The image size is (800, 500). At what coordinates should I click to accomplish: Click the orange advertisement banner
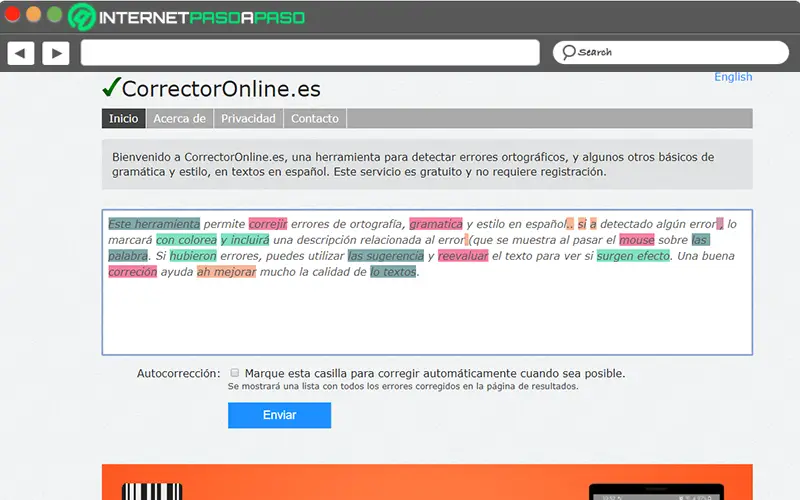427,482
